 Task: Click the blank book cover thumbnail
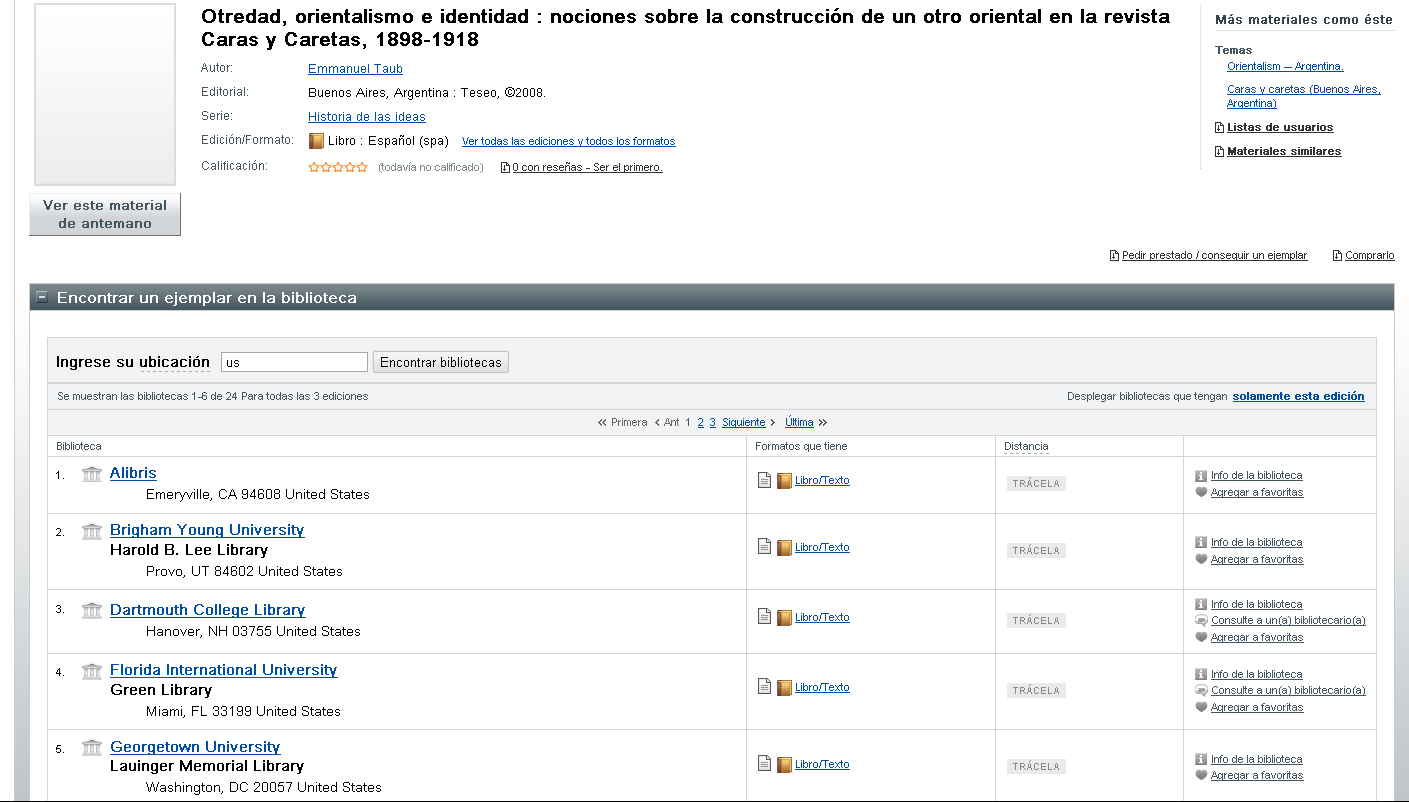(x=105, y=95)
